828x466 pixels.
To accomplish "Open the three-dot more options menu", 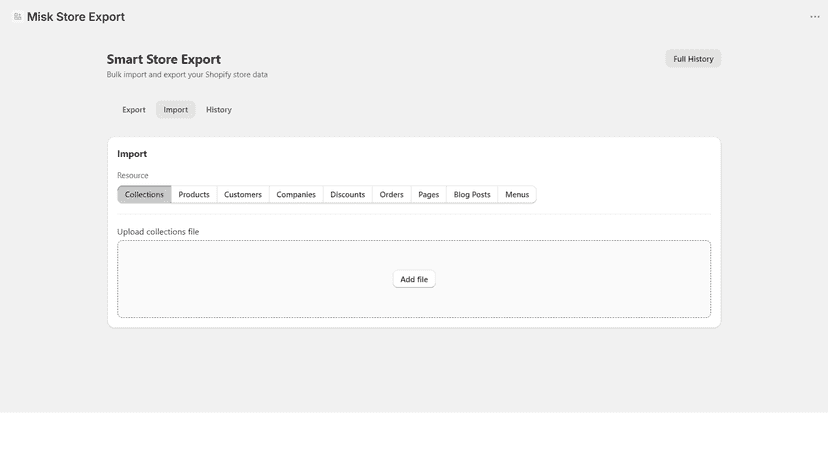I will [x=815, y=17].
